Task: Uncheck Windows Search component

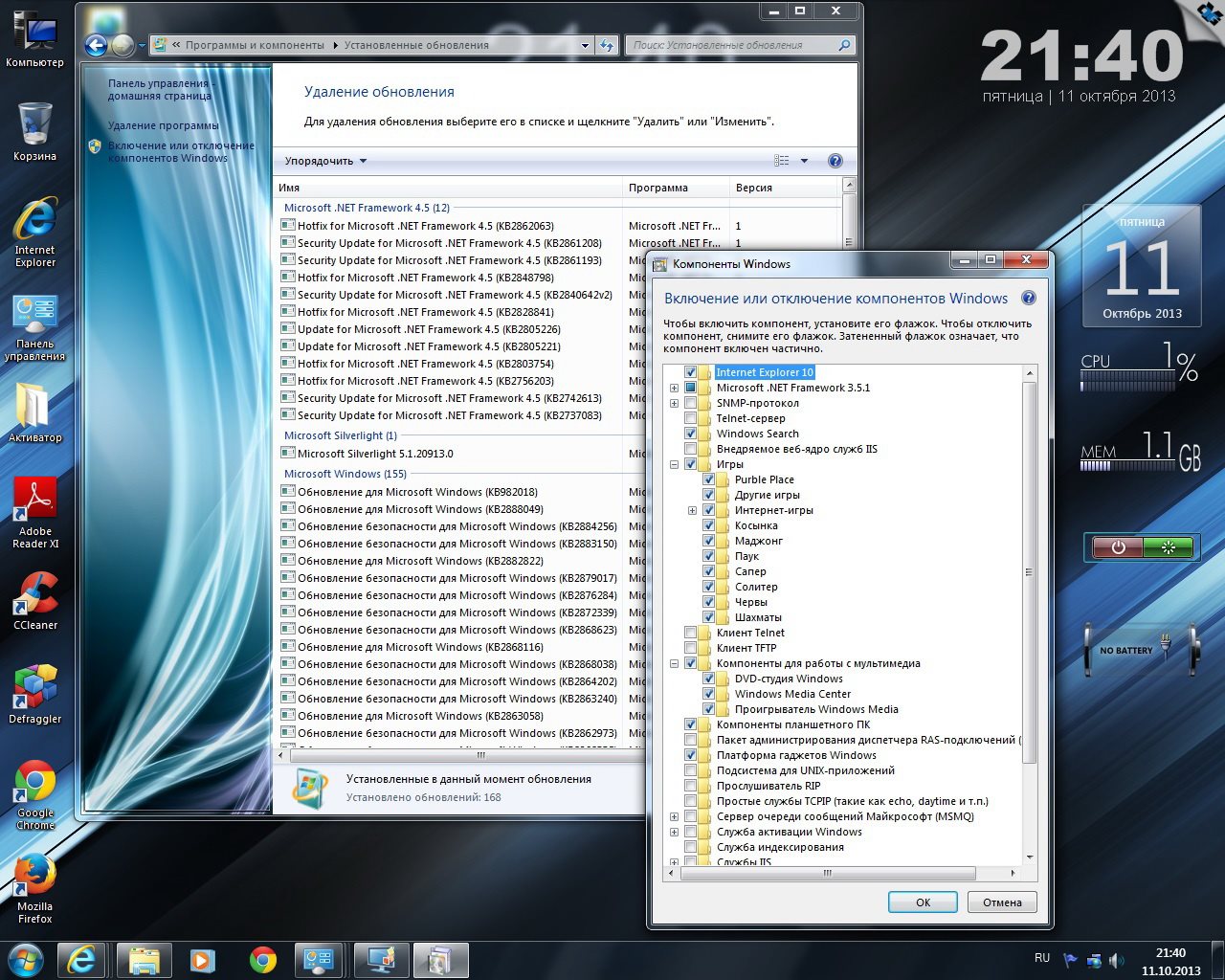Action: point(690,434)
